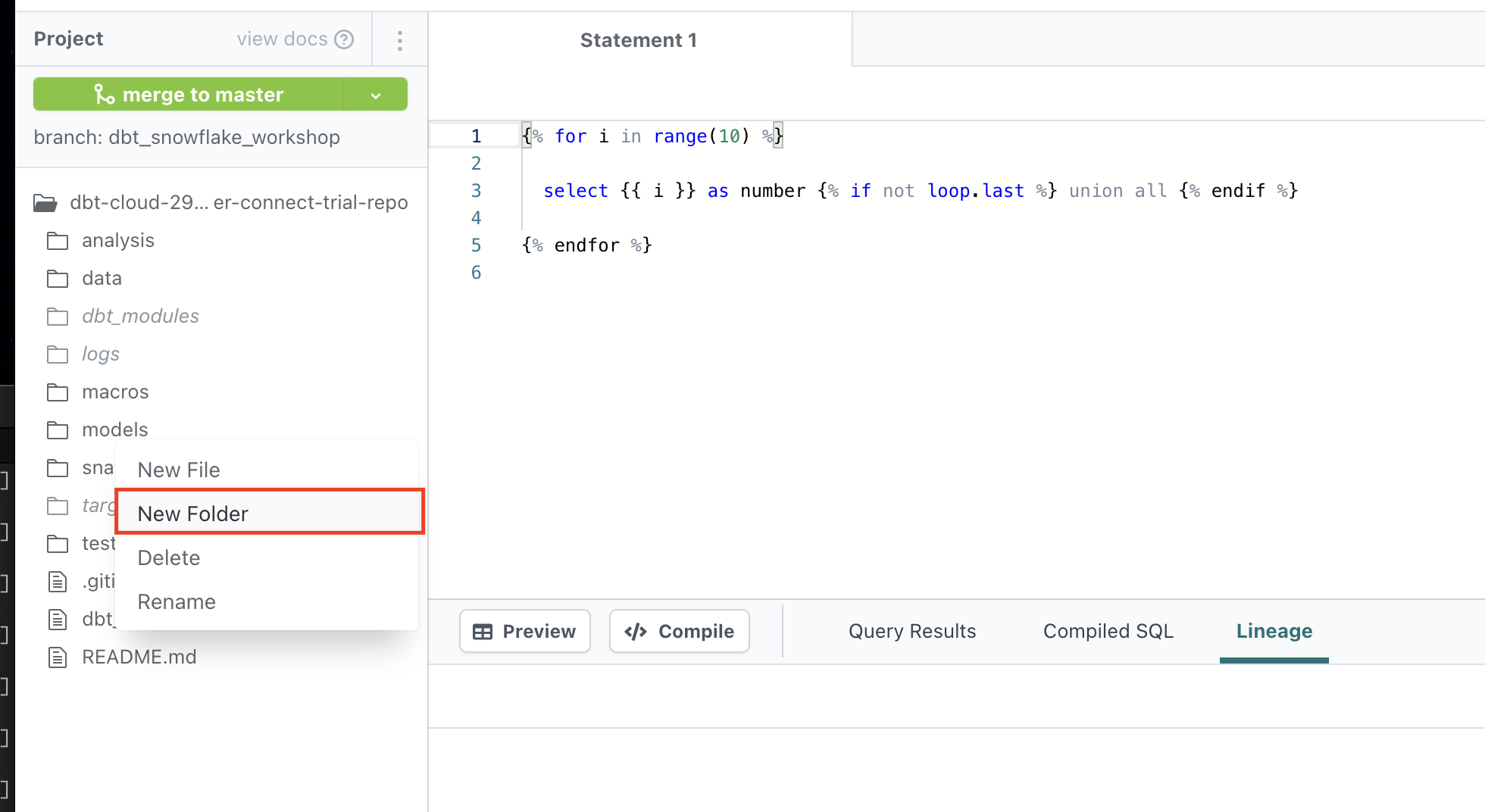Switch to the Compiled SQL tab
Screen dimensions: 1485x812
pyautogui.click(x=1108, y=631)
